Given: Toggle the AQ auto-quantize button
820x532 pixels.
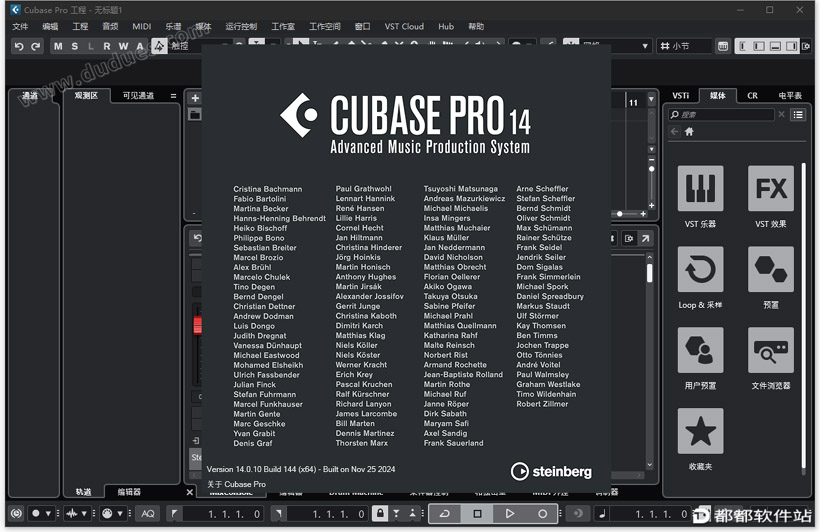Looking at the screenshot, I should (x=148, y=514).
